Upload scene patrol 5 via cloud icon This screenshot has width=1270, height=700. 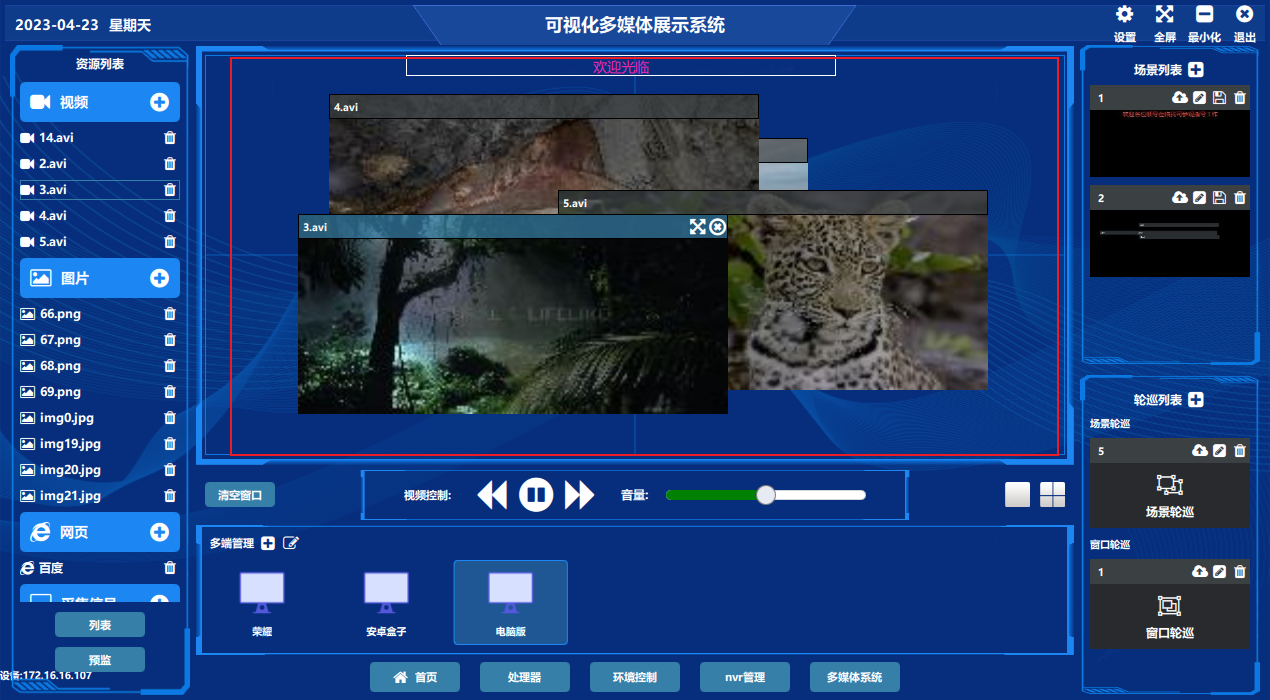pos(1200,451)
